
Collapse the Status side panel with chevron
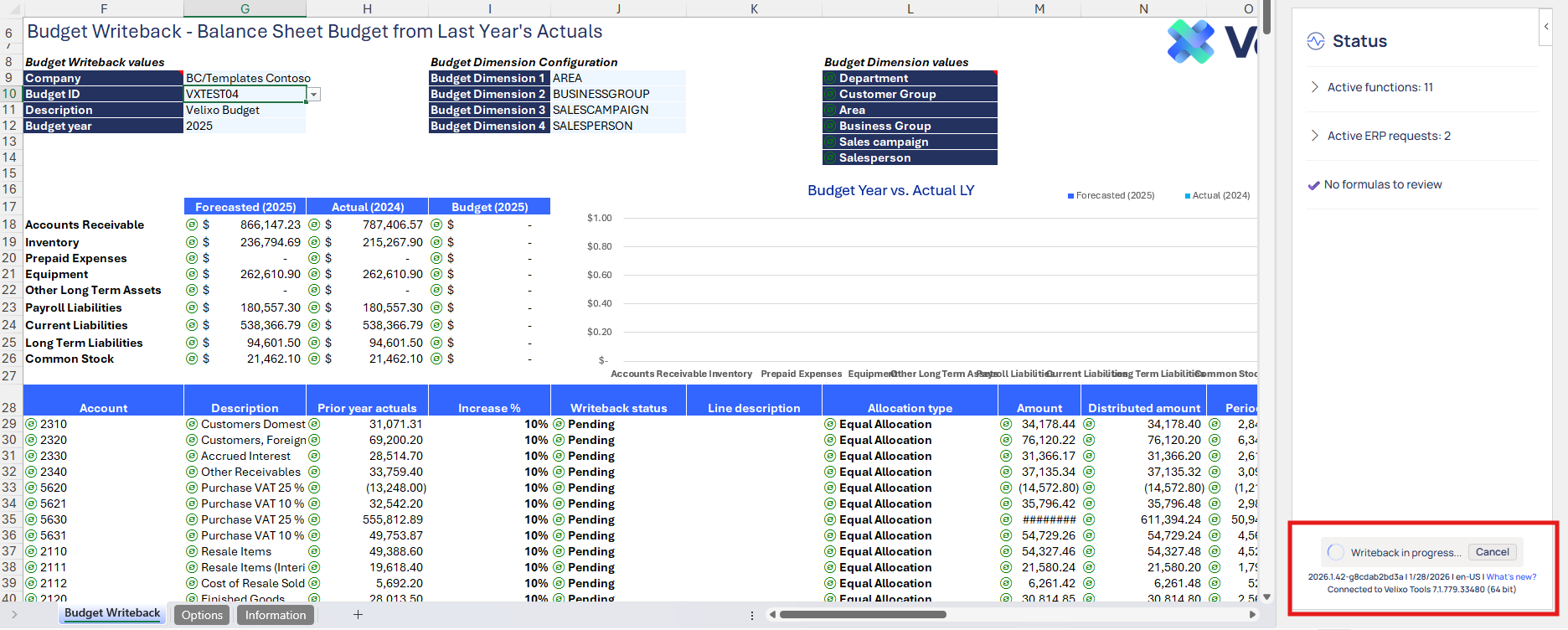(1546, 27)
